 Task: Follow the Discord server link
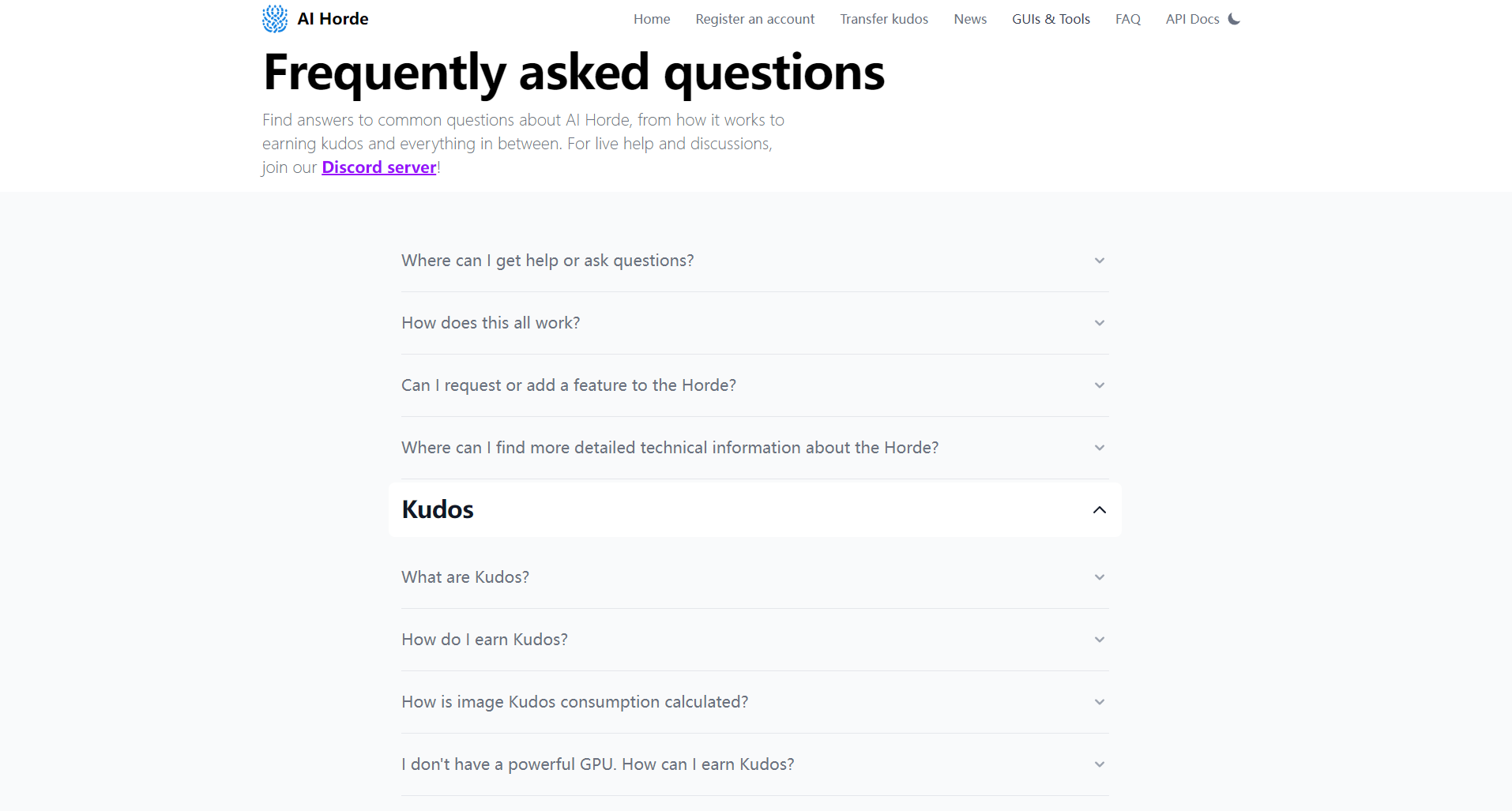[379, 167]
